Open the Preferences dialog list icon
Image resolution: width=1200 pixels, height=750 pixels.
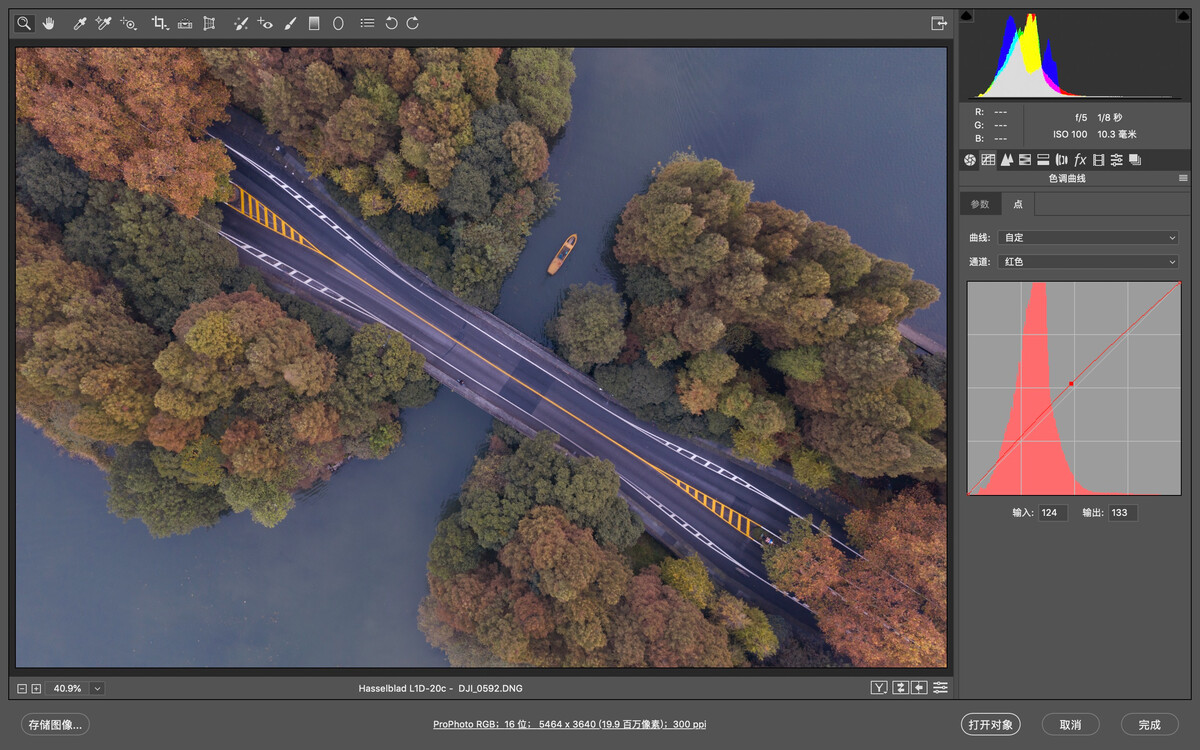point(367,23)
